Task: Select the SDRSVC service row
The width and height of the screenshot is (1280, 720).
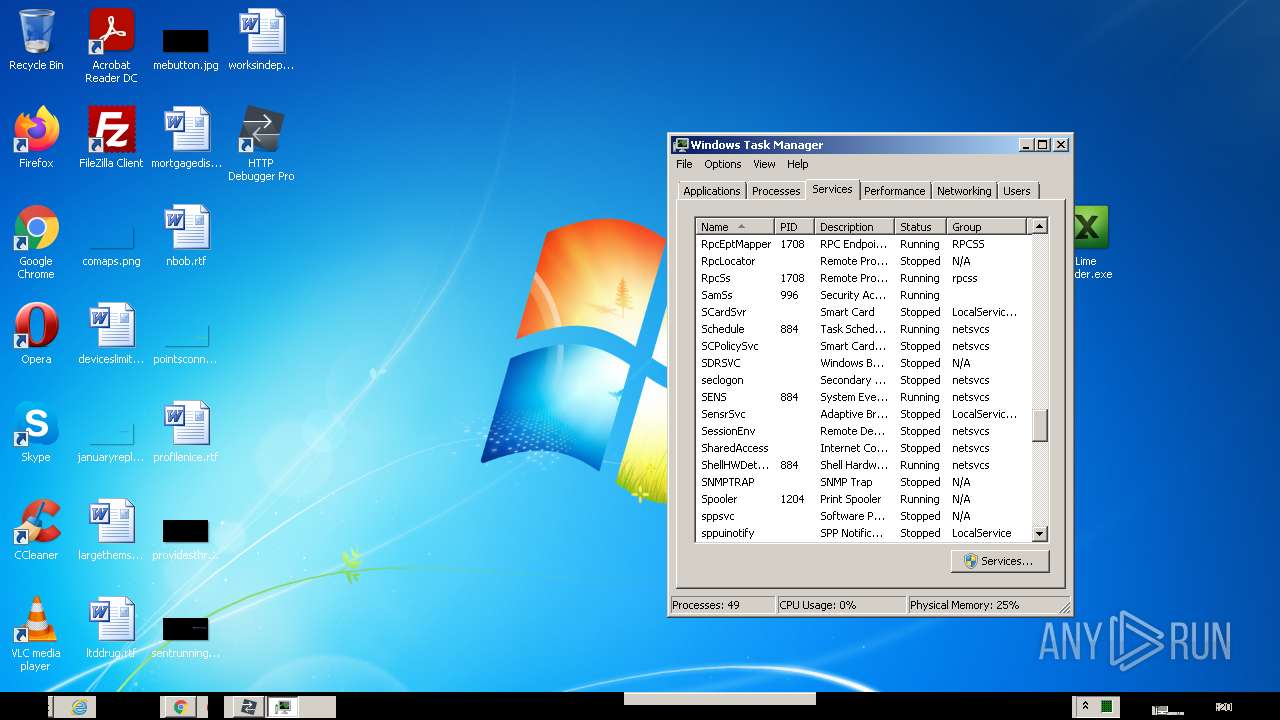Action: point(862,363)
